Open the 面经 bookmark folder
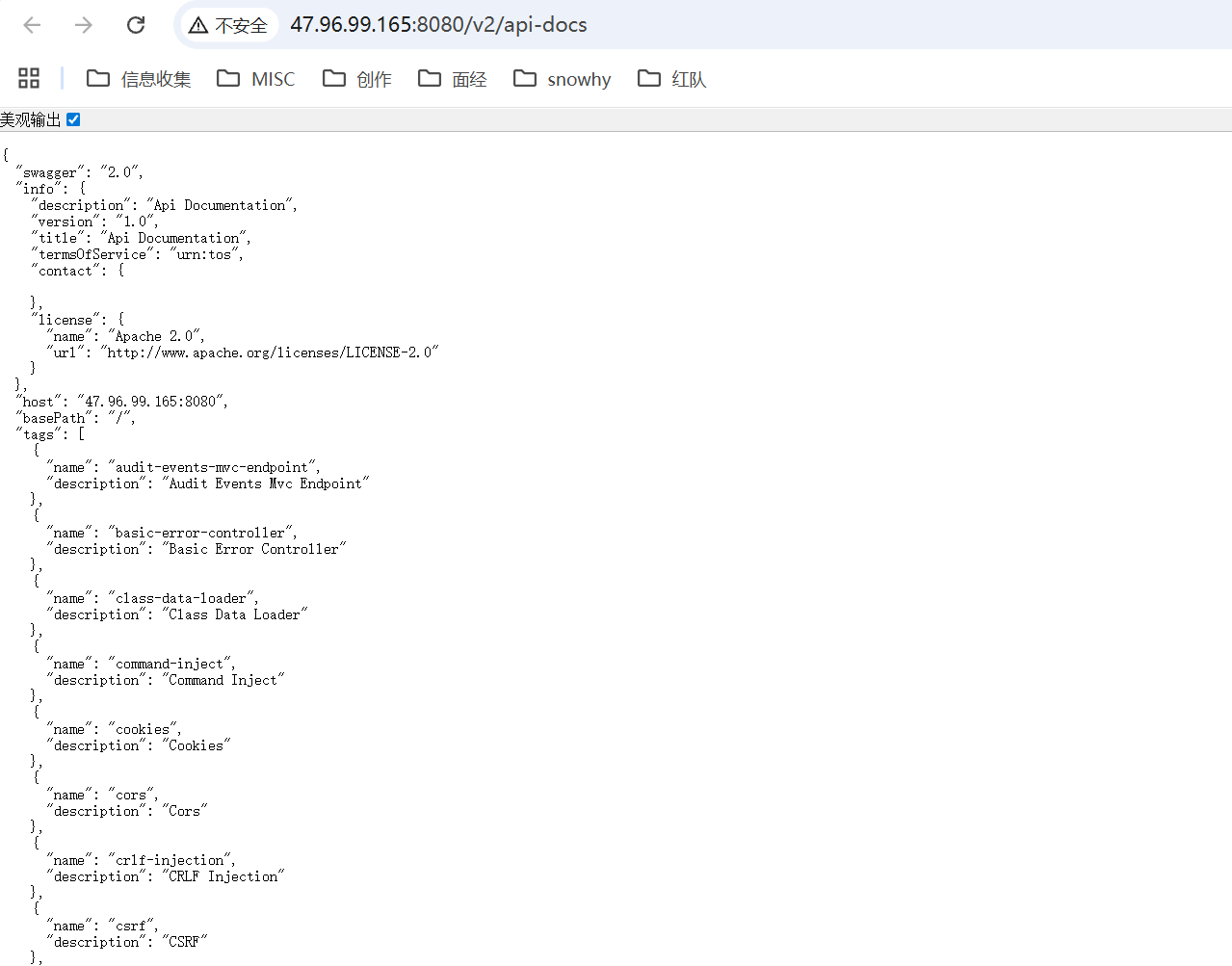This screenshot has width=1232, height=966. pyautogui.click(x=453, y=79)
